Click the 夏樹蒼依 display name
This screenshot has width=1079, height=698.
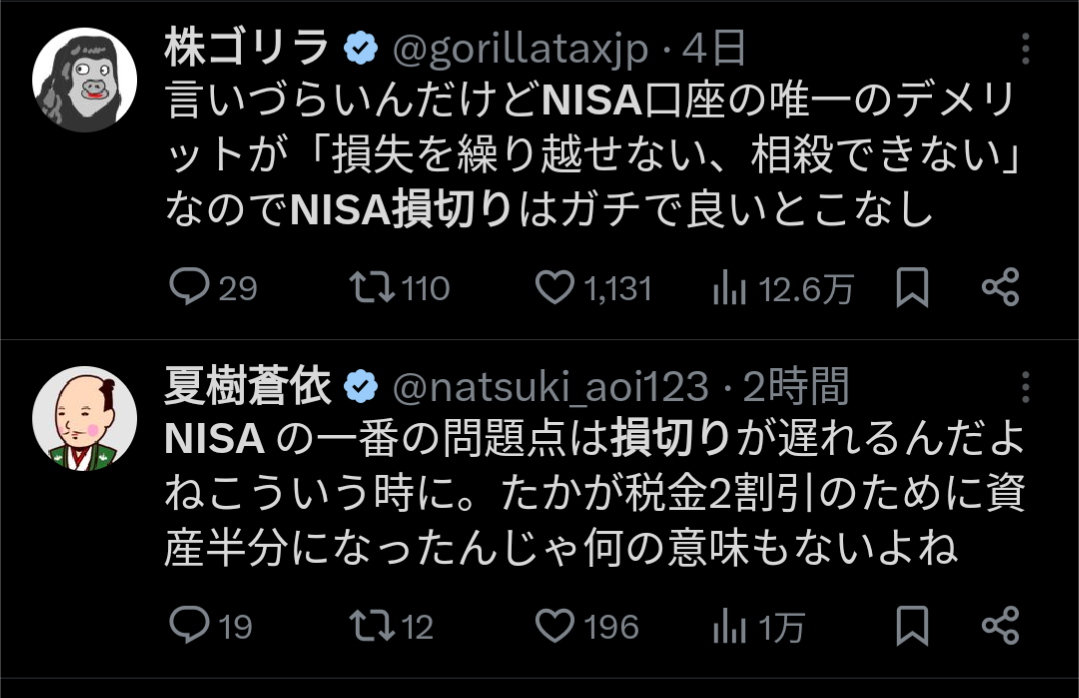click(246, 386)
